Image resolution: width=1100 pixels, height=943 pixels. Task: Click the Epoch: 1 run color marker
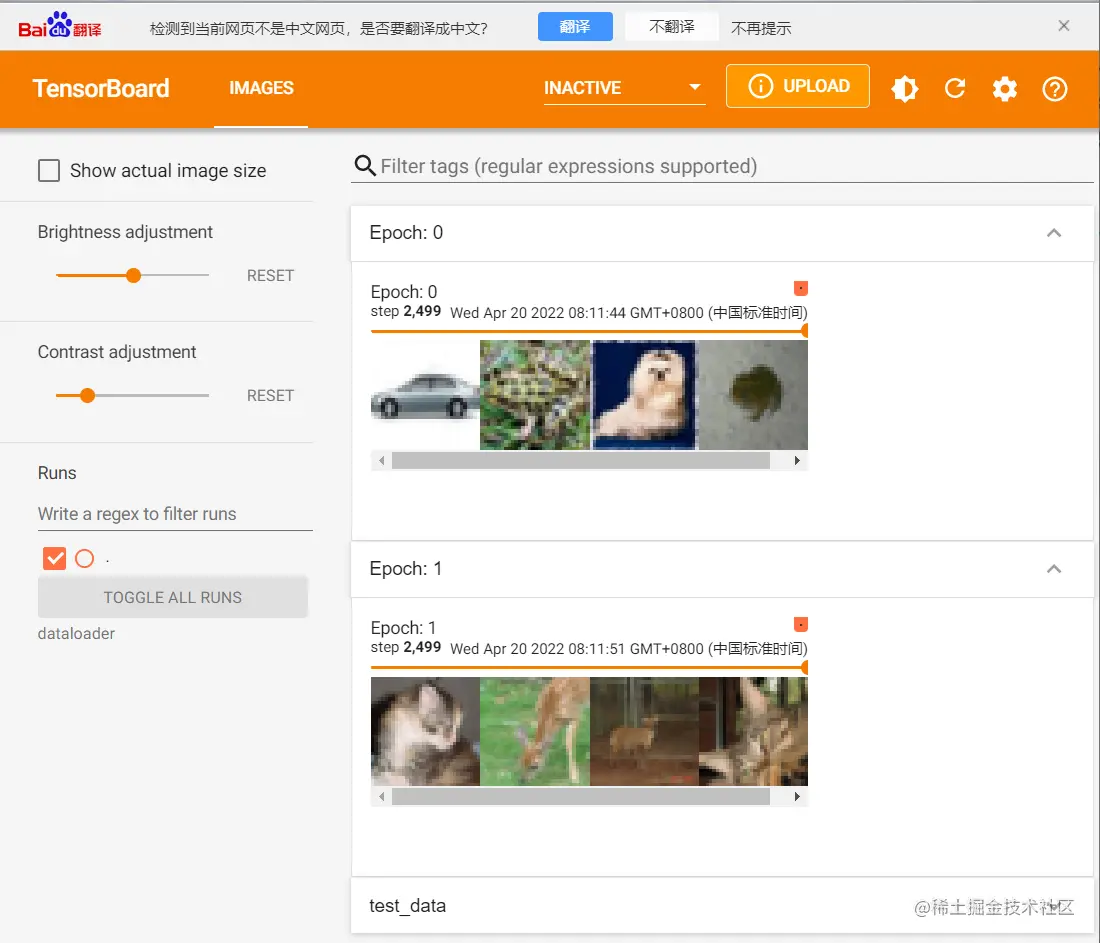coord(800,624)
